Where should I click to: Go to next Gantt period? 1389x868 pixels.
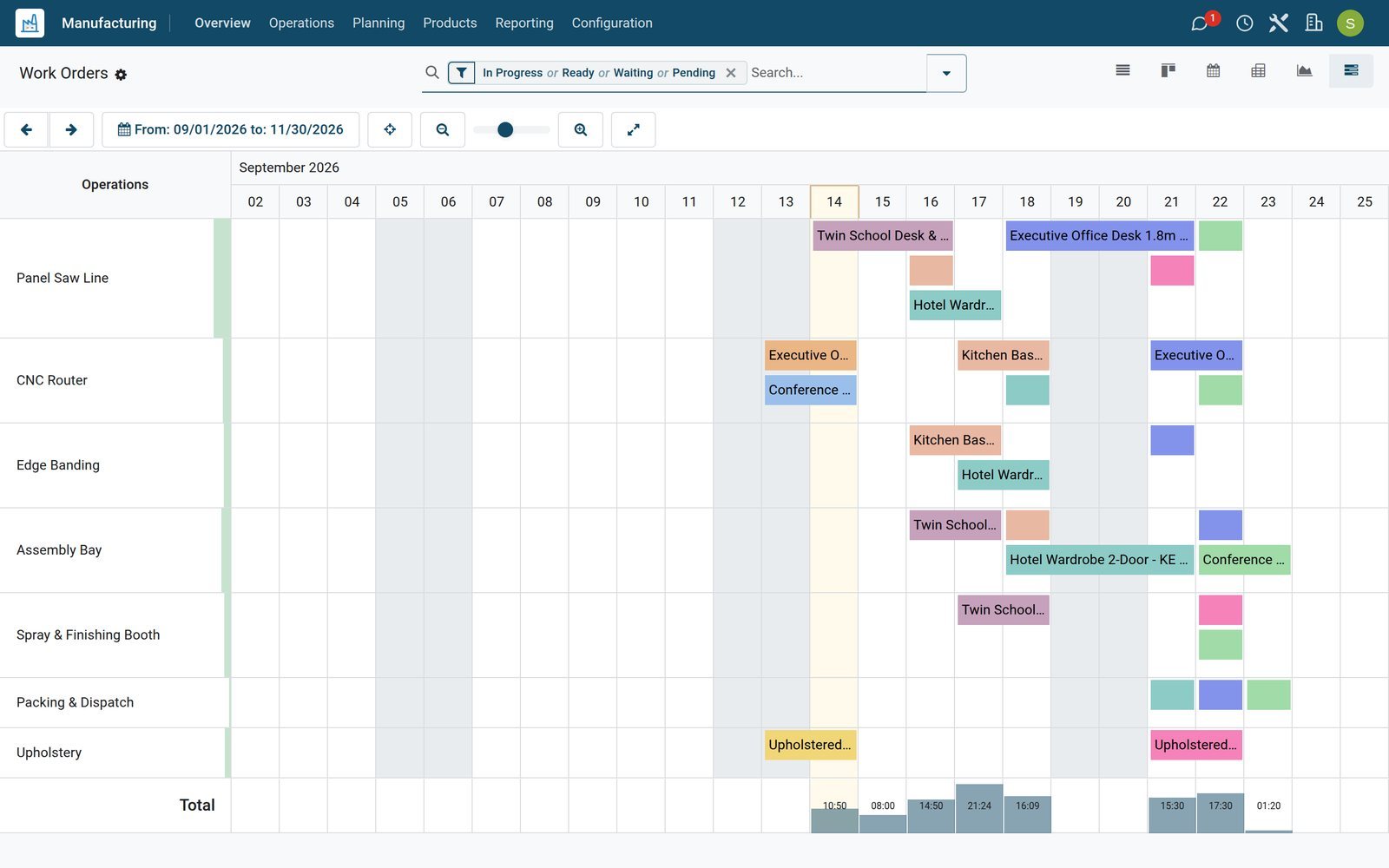tap(71, 130)
